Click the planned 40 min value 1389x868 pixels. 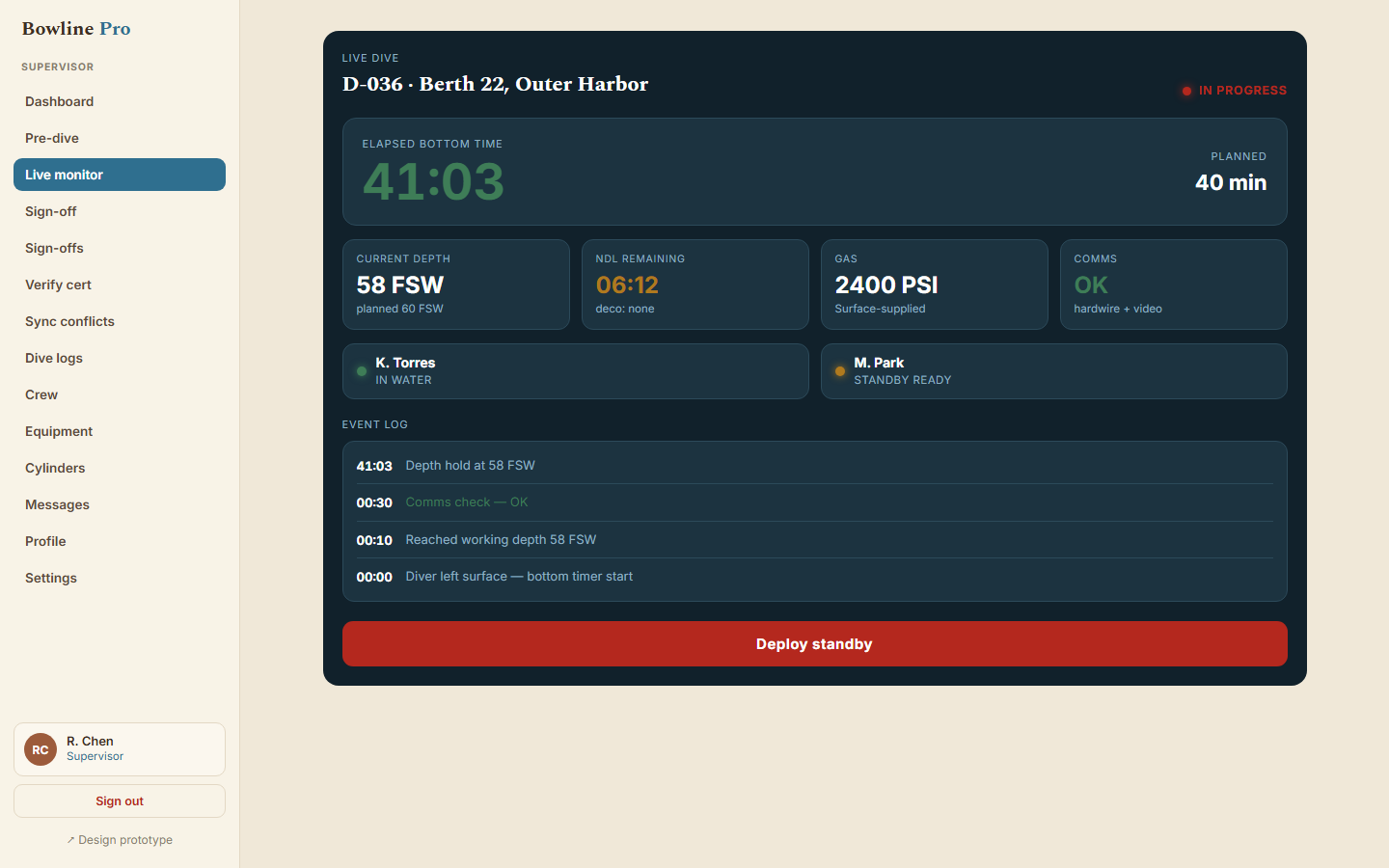[1231, 182]
